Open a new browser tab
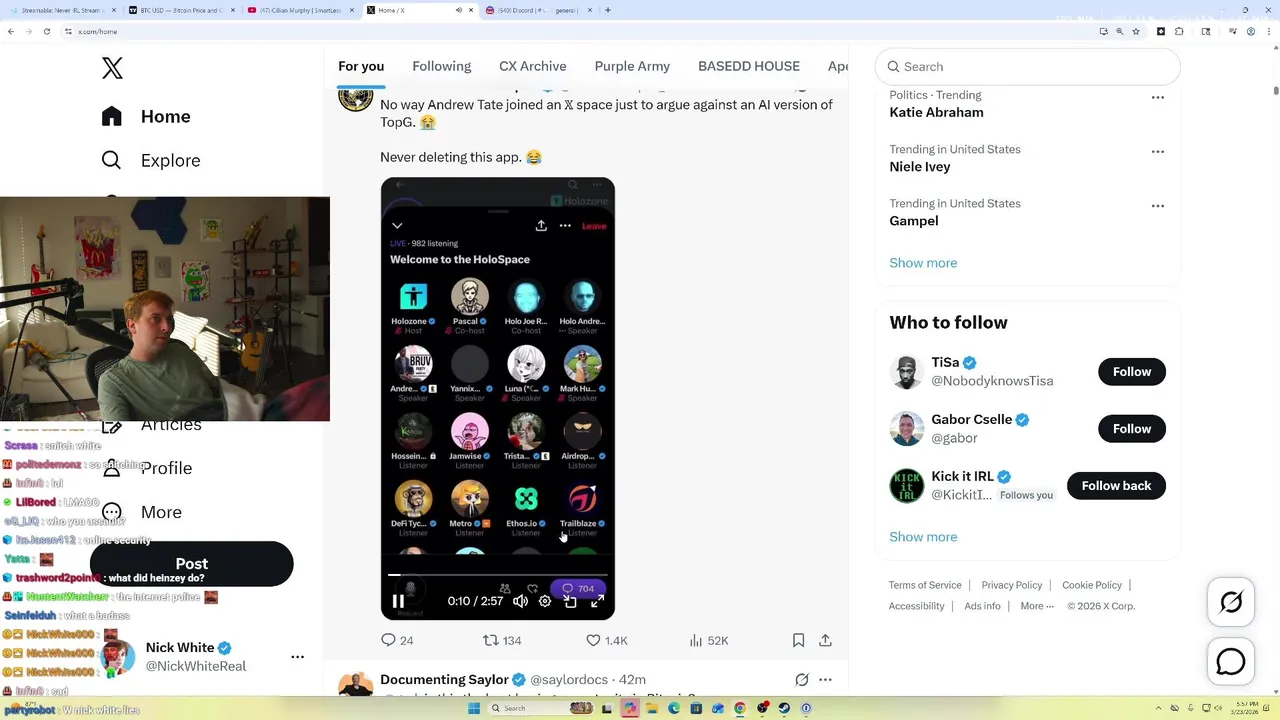Viewport: 1280px width, 720px height. (607, 10)
